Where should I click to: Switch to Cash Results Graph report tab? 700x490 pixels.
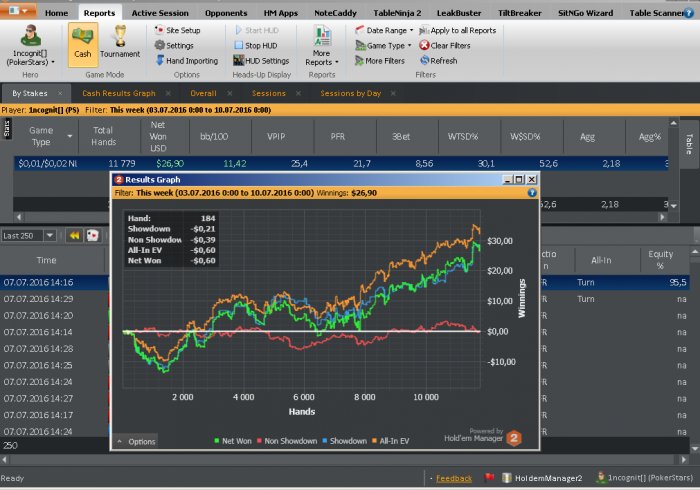[119, 93]
